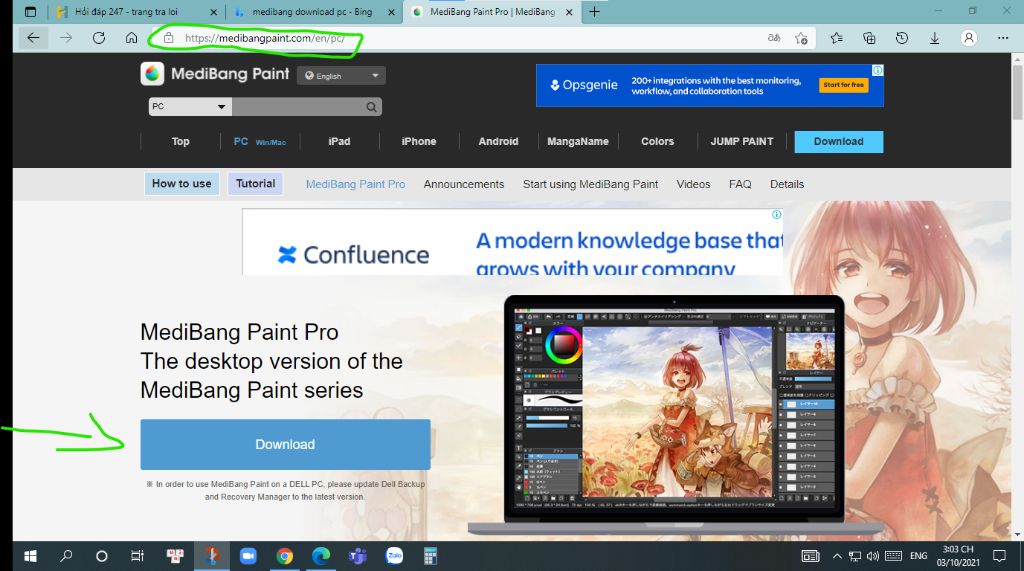Open the volume control in system tray

[872, 556]
